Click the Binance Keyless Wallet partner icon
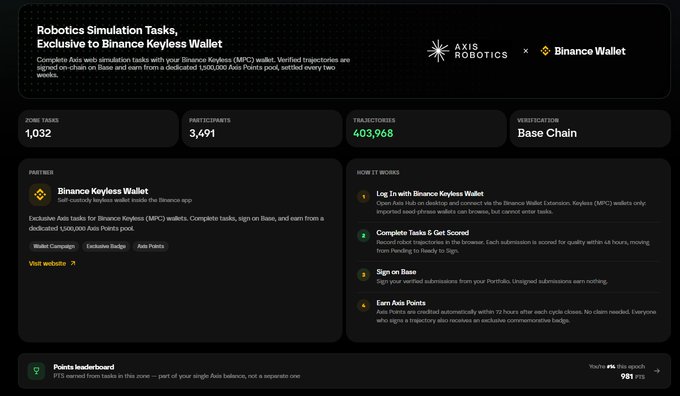Image resolution: width=680 pixels, height=396 pixels. pos(40,194)
